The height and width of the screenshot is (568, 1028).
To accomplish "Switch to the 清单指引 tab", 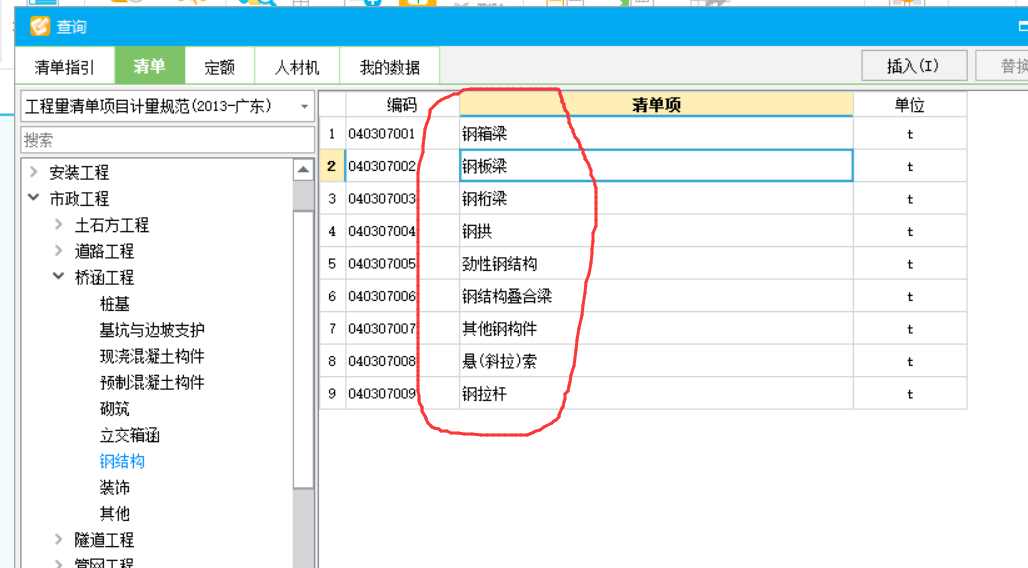I will pyautogui.click(x=64, y=67).
